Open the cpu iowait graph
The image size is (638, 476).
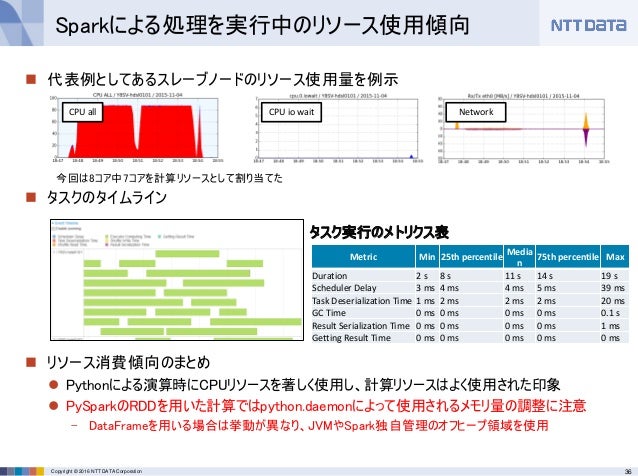tap(337, 127)
